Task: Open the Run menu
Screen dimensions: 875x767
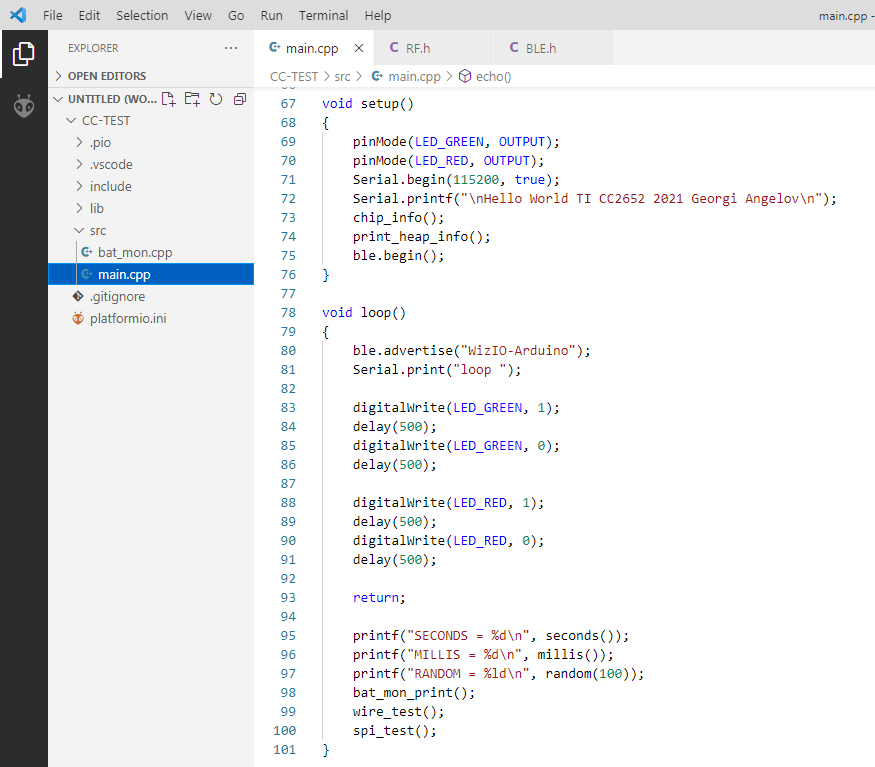Action: (271, 15)
